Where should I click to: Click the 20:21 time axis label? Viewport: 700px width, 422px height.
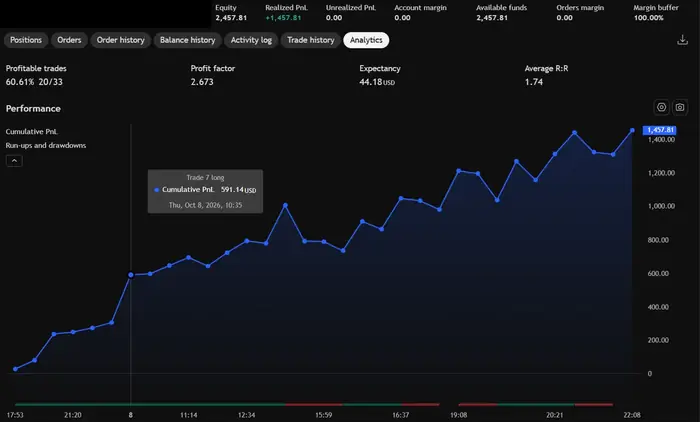555,415
